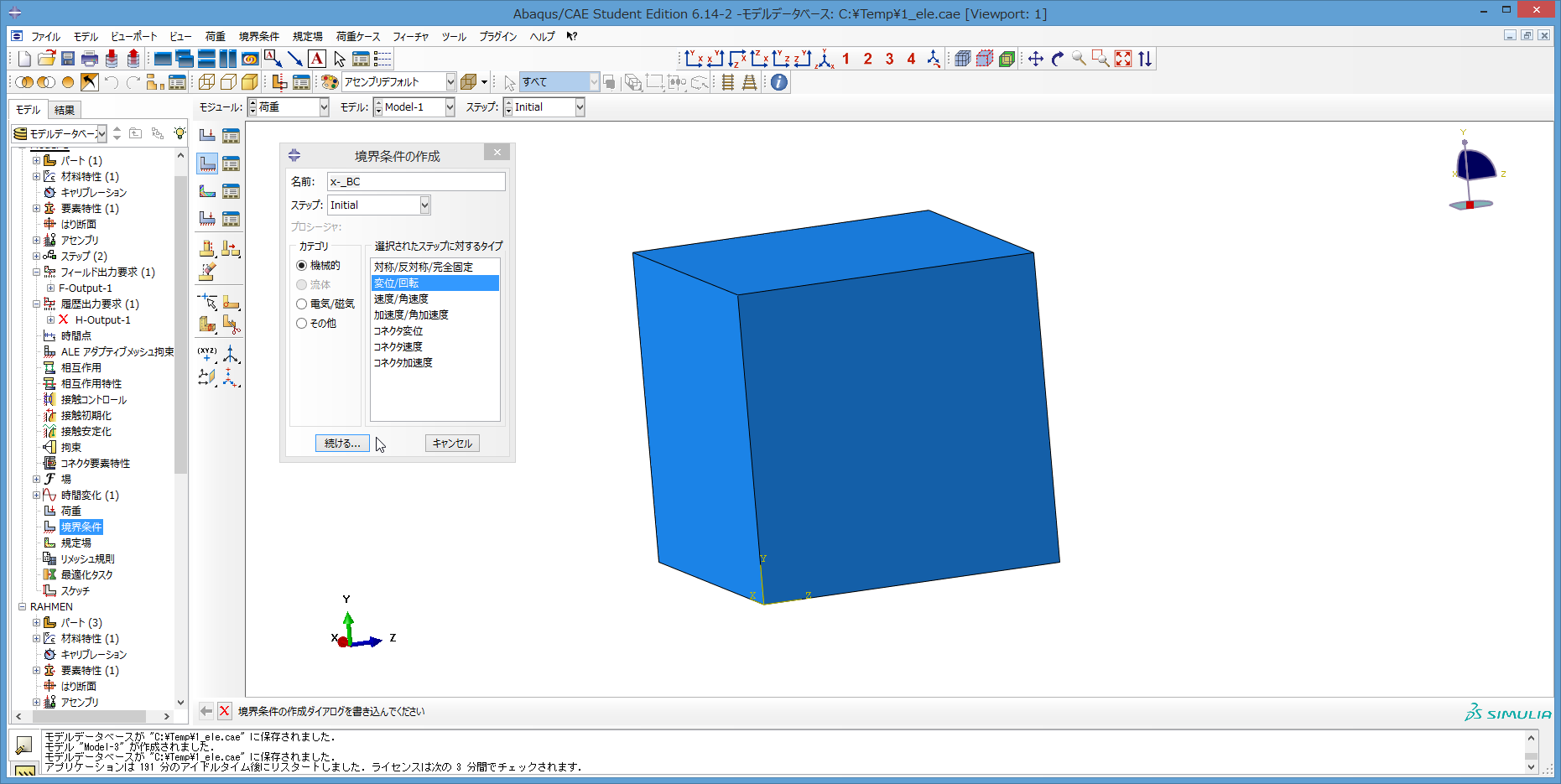1561x784 pixels.
Task: Click the Create Predefined Field toolbox icon
Action: pyautogui.click(x=207, y=190)
